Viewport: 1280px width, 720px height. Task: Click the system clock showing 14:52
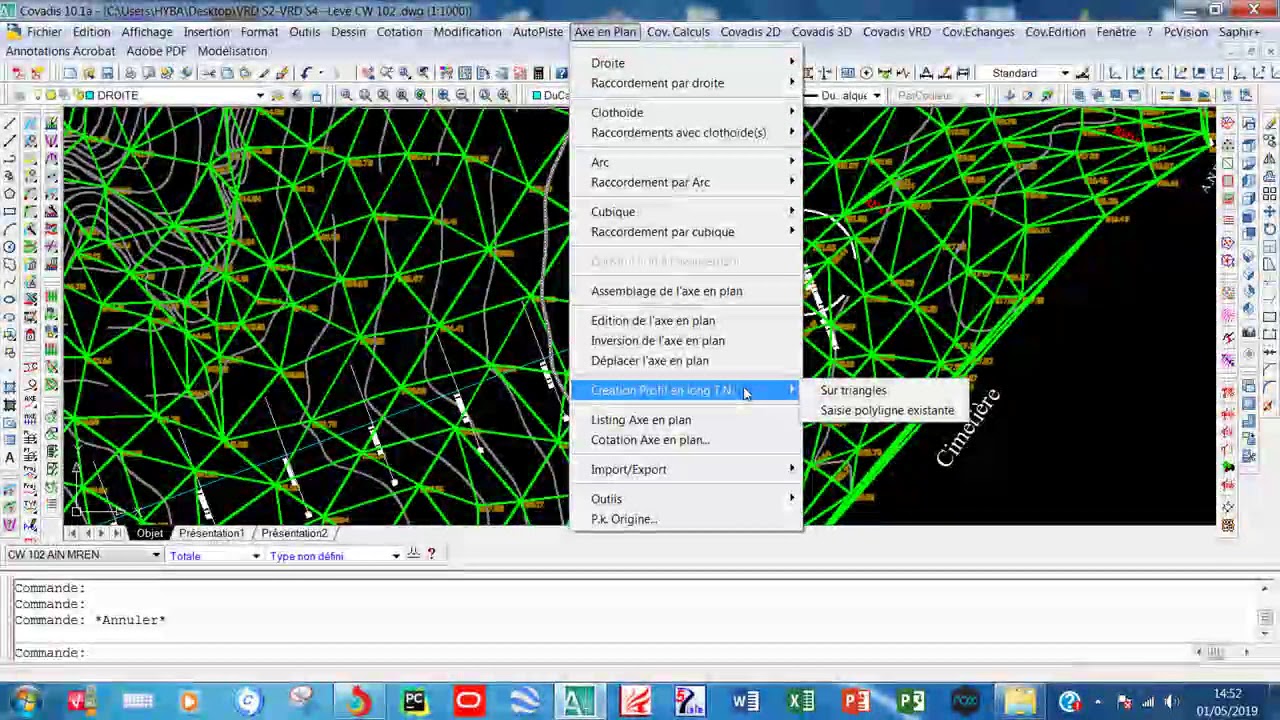pyautogui.click(x=1227, y=694)
